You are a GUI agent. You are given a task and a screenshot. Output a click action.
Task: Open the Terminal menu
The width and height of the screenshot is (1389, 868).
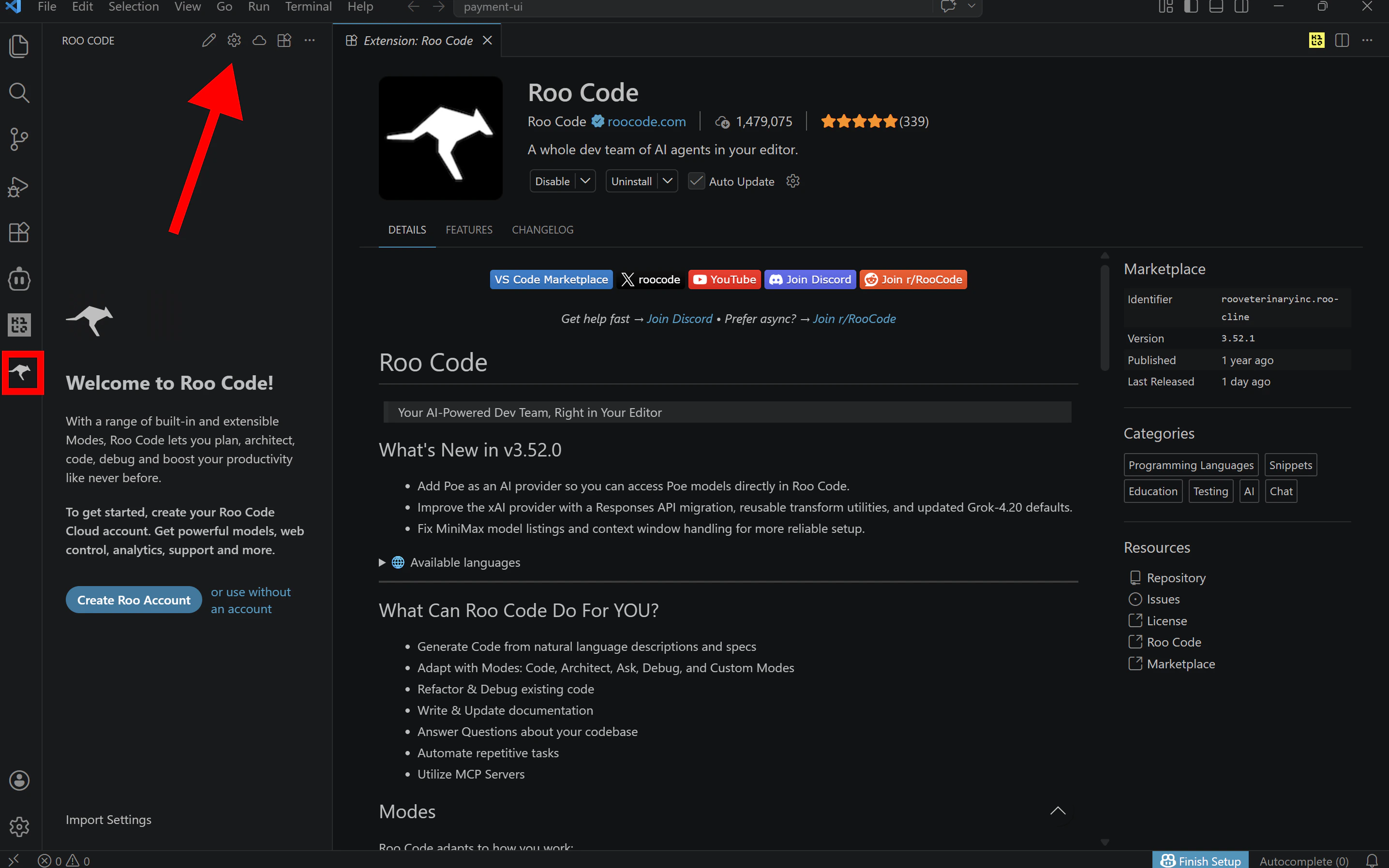(x=308, y=7)
